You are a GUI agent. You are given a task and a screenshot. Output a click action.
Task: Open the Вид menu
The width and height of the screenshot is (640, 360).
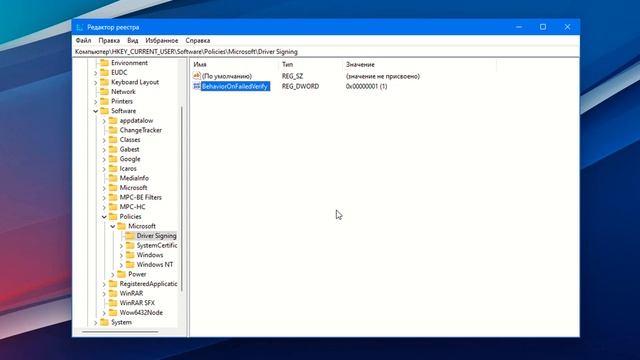133,40
